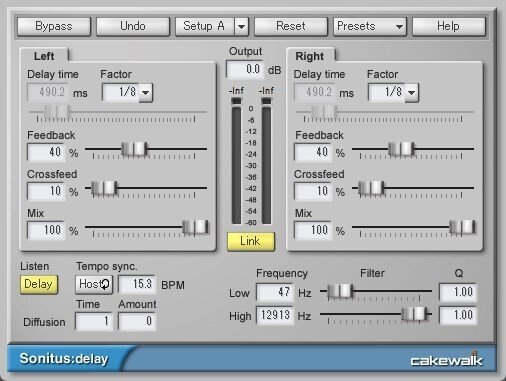Click the Right Crossfeed slider handle
This screenshot has width=506, height=381.
pyautogui.click(x=371, y=188)
